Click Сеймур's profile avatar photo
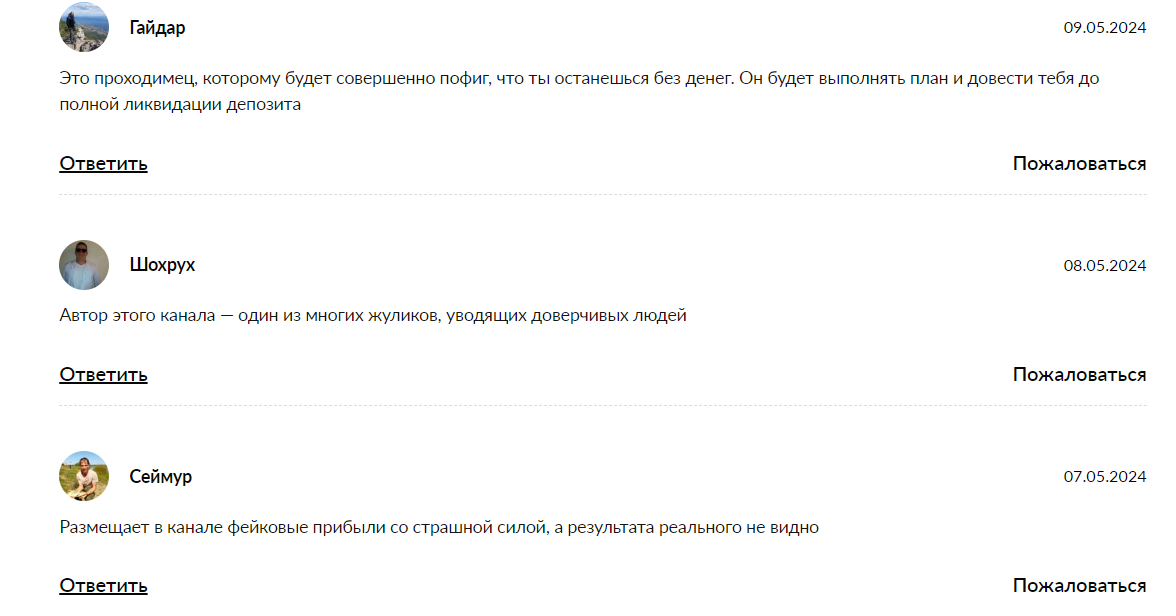 pos(84,477)
